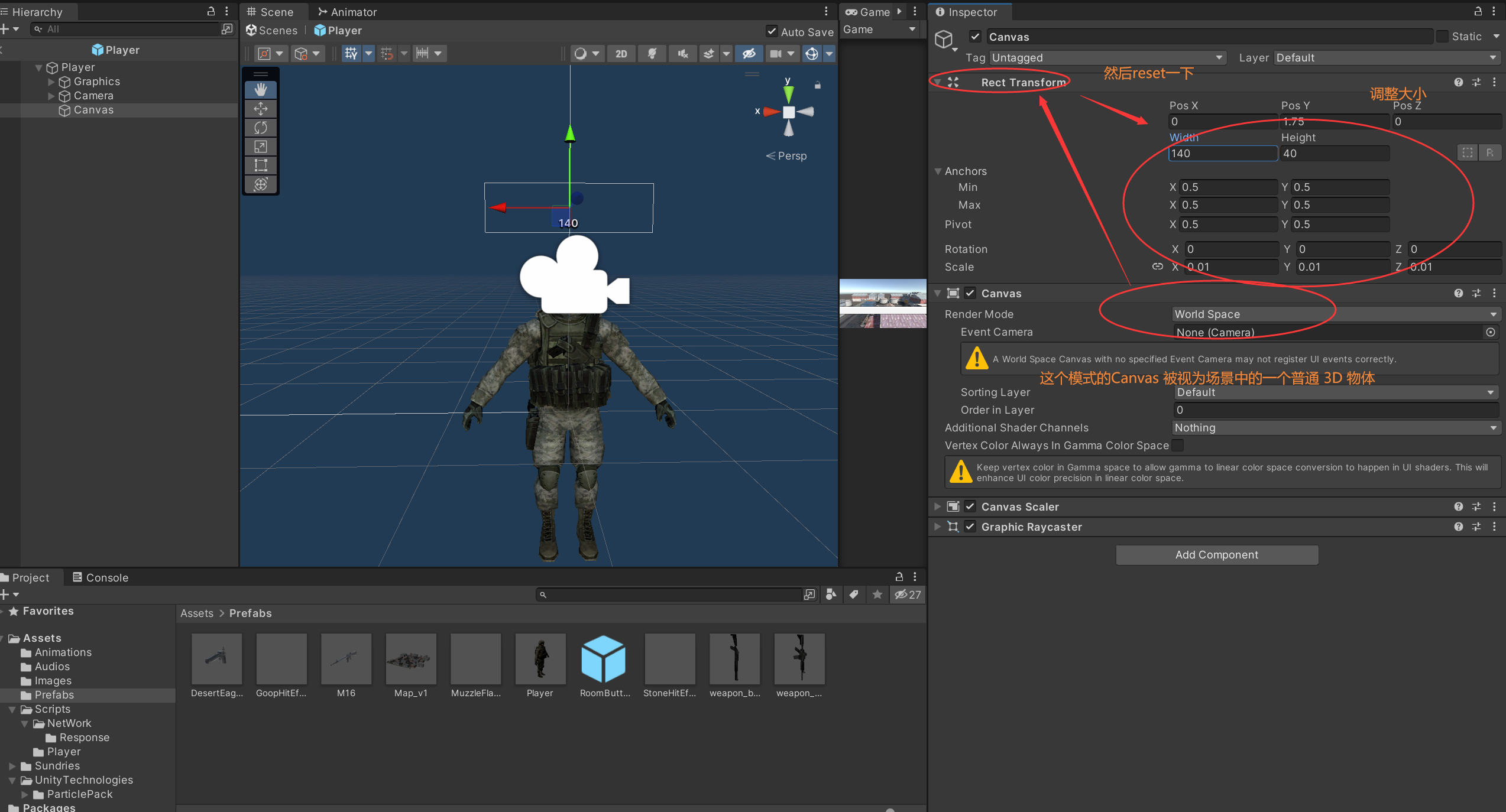Open scene camera settings icon
Screen dimensions: 1506x812
click(x=776, y=54)
